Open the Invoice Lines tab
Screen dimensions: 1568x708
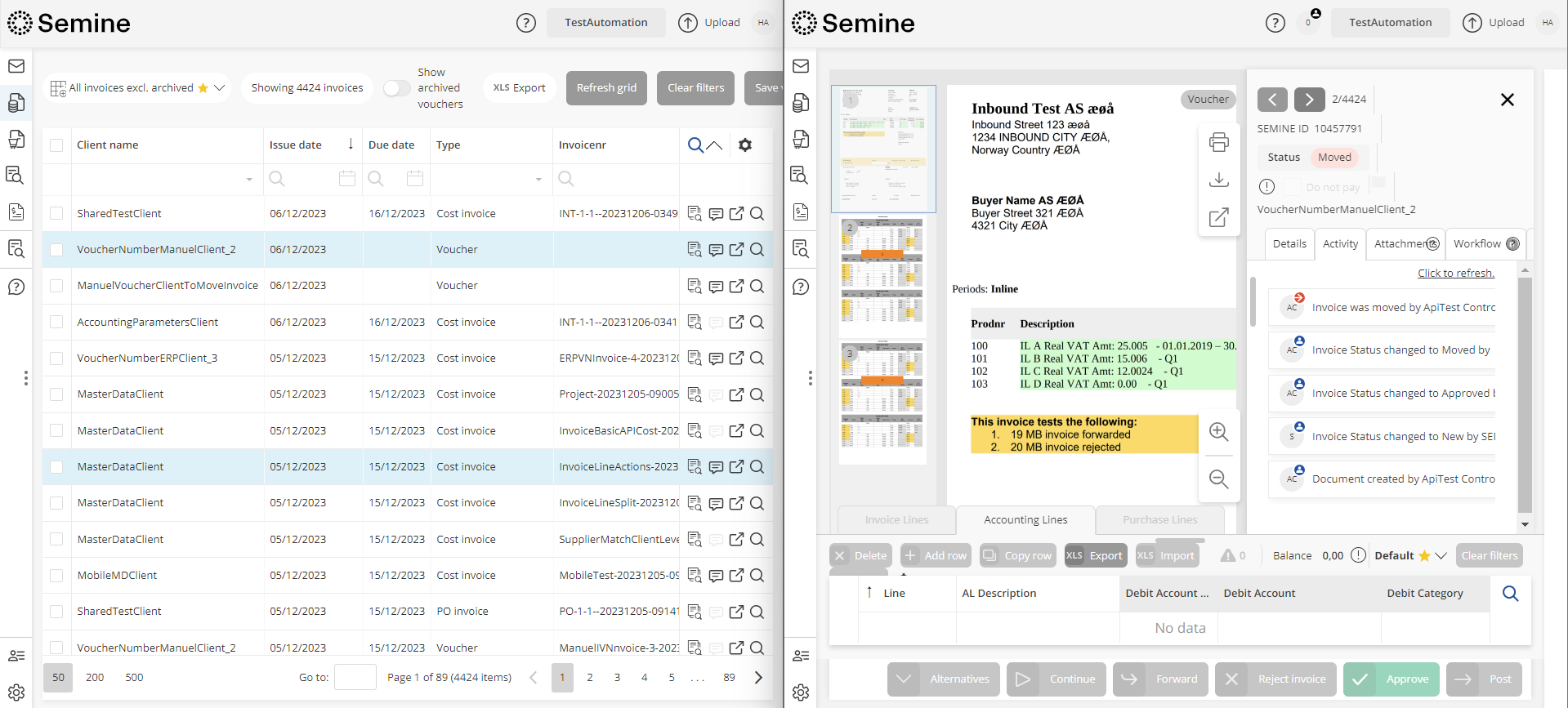(x=896, y=520)
